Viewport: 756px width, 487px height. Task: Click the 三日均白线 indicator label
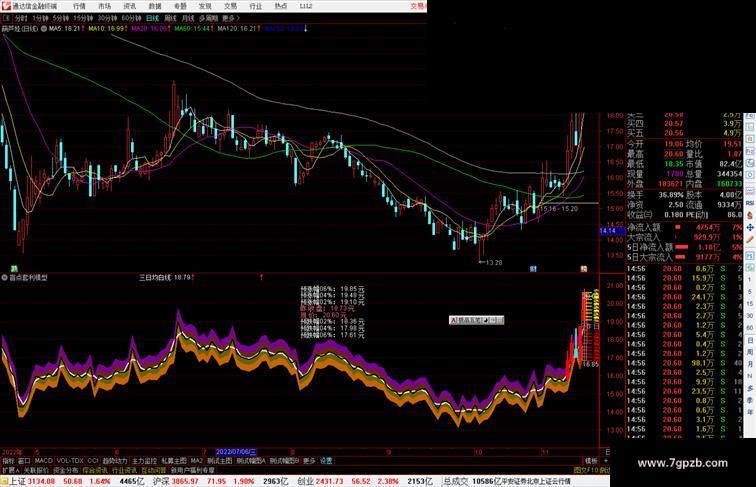coord(155,277)
